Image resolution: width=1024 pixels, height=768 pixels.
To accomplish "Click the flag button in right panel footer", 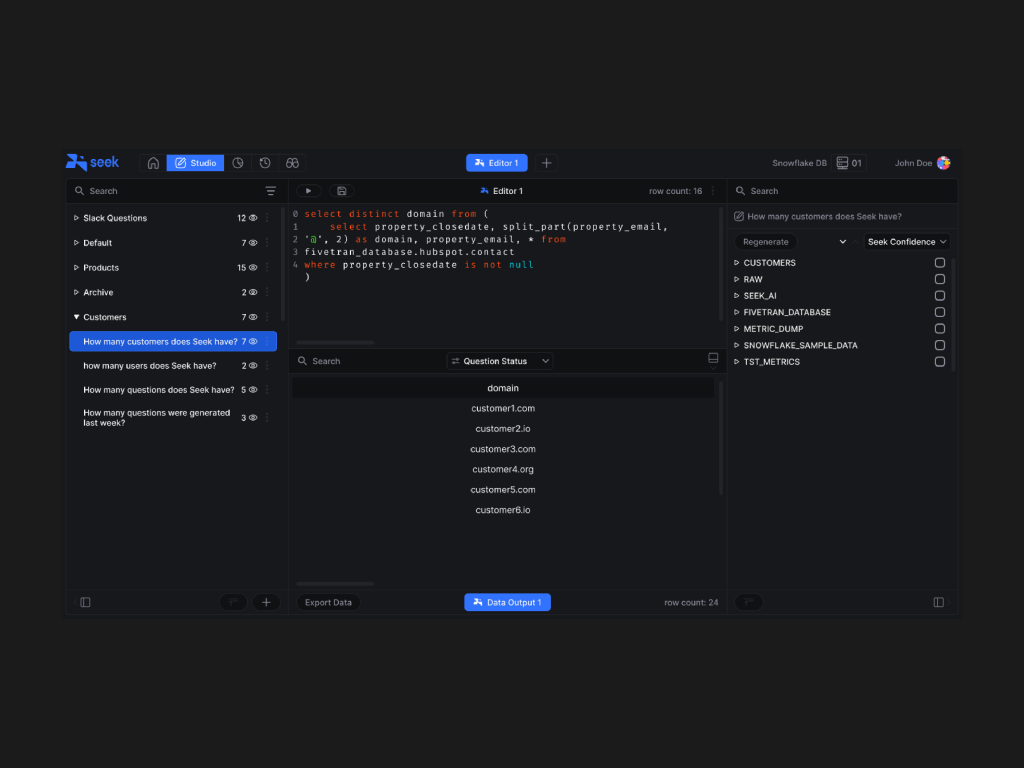I will click(x=749, y=602).
